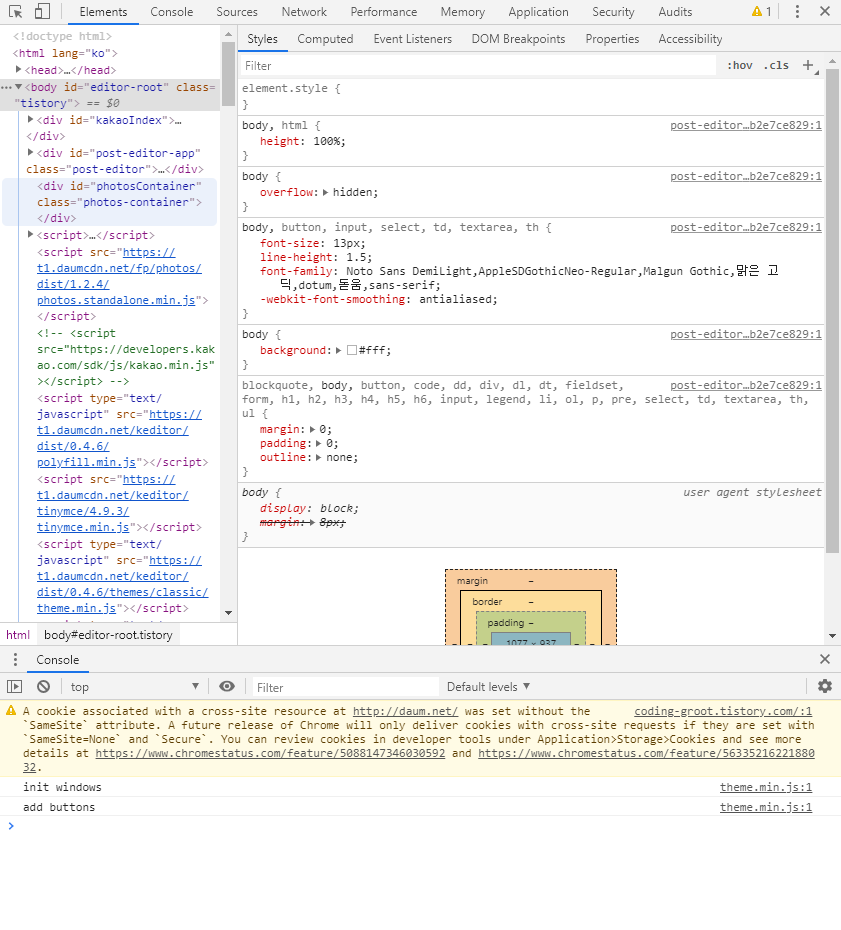Open the console drawer three-dot menu
Image resolution: width=841 pixels, height=930 pixels.
point(15,660)
